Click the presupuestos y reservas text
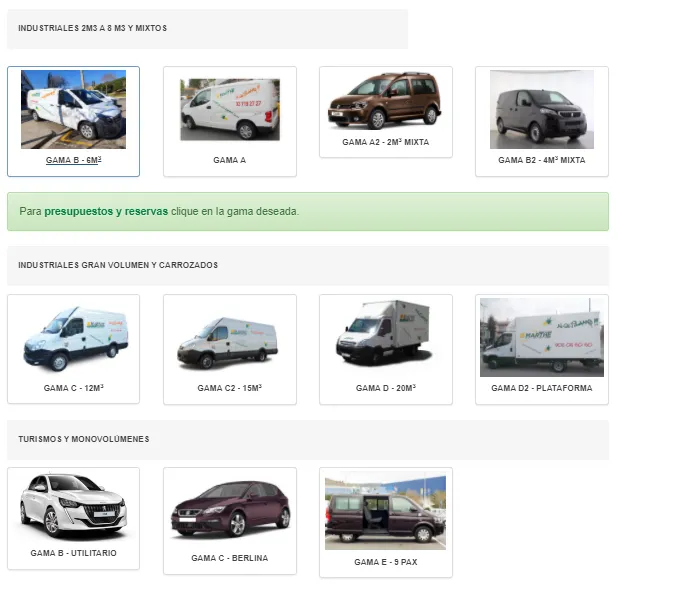This screenshot has width=673, height=598. [106, 211]
